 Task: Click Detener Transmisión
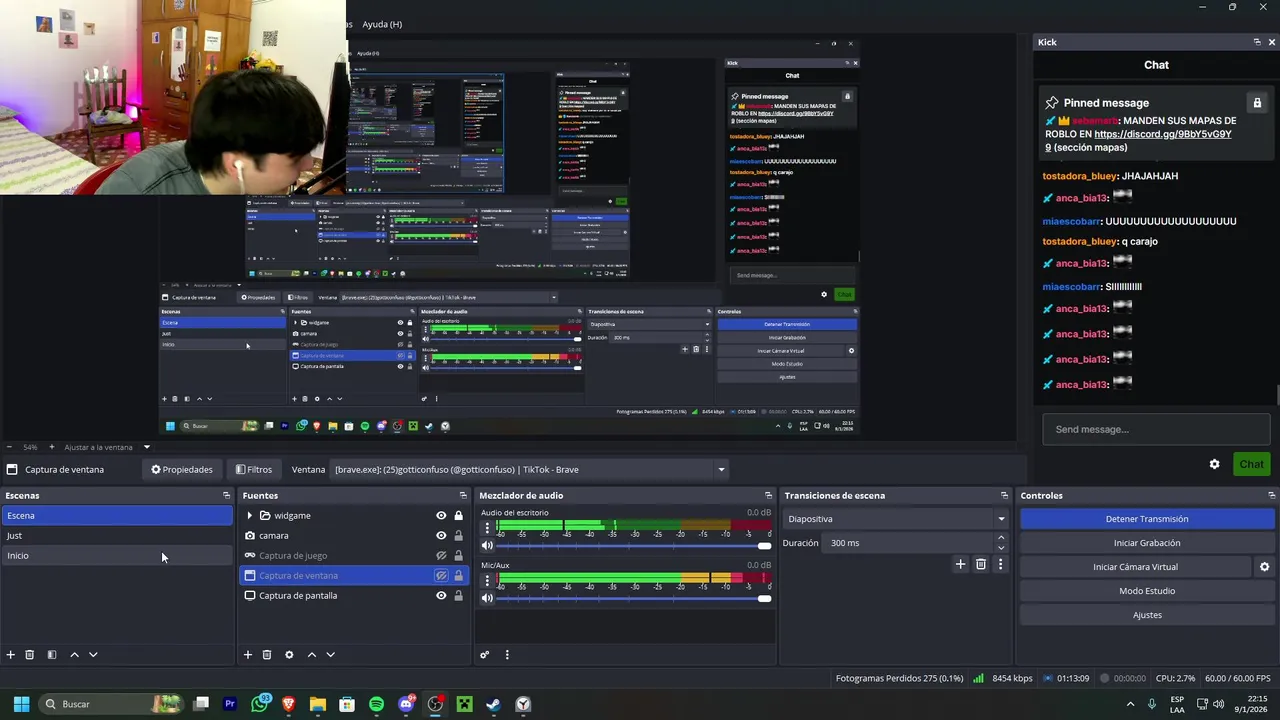1147,519
